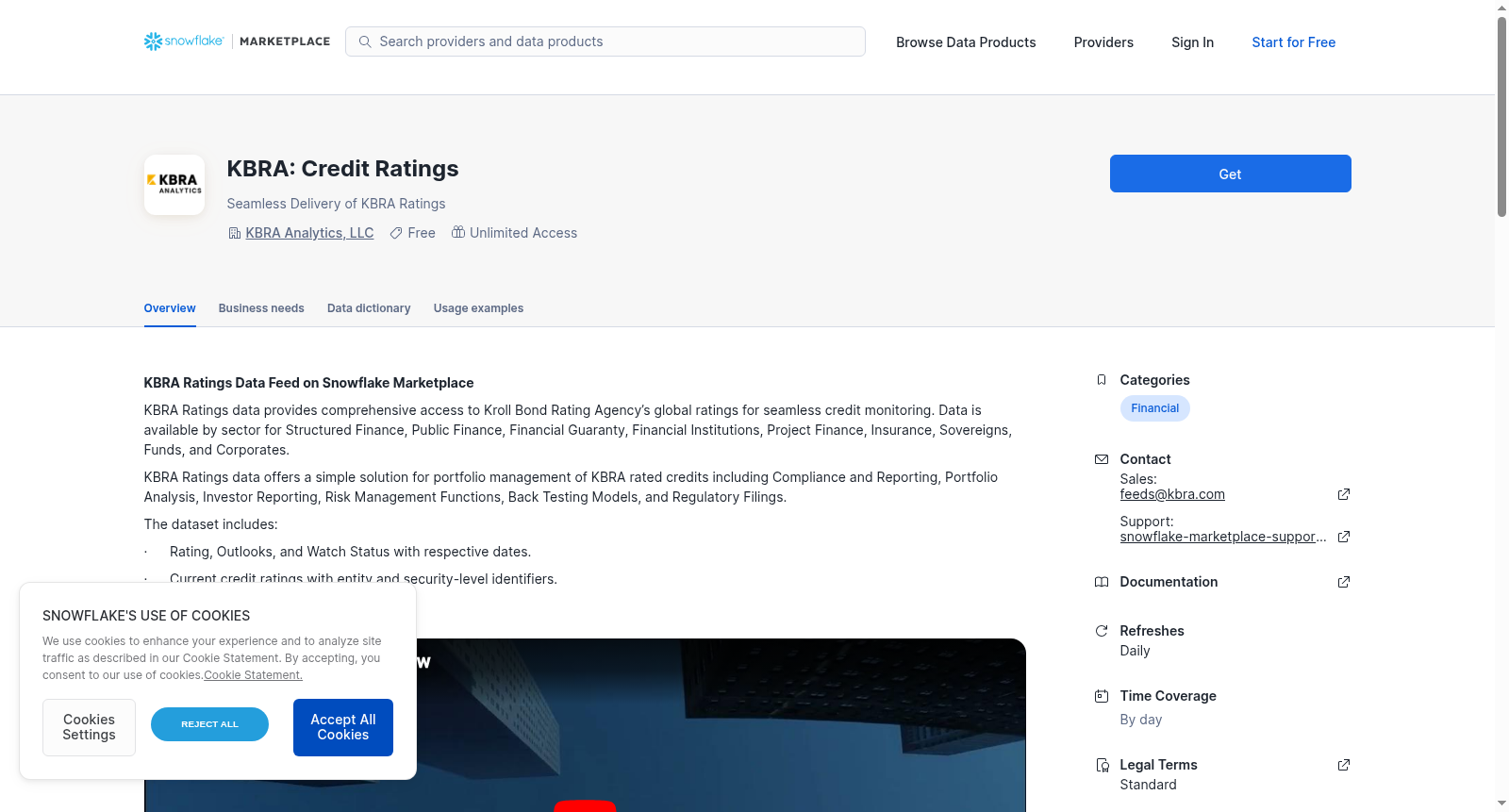
Task: Click the 'Standard' legal terms value
Action: [x=1148, y=785]
